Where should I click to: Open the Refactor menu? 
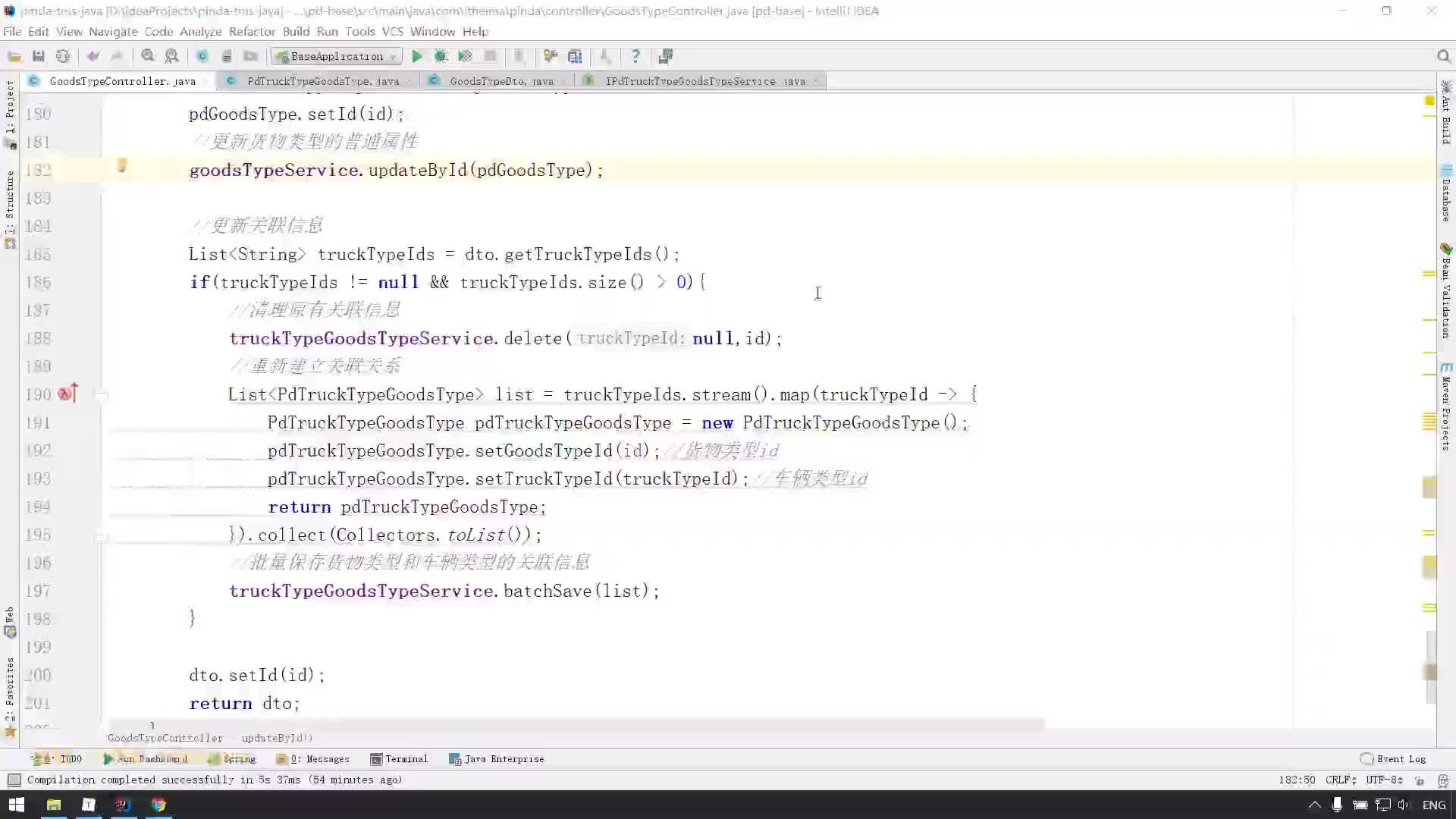coord(252,31)
